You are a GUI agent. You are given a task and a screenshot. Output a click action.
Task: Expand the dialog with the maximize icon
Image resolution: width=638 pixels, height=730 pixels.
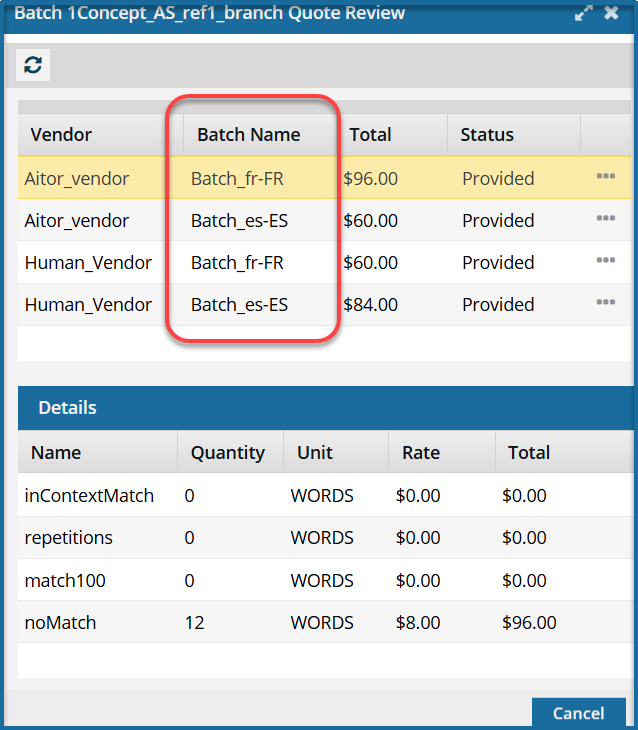click(583, 14)
